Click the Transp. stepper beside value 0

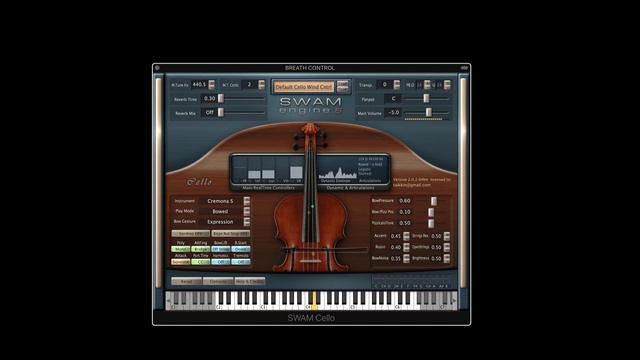coord(397,85)
